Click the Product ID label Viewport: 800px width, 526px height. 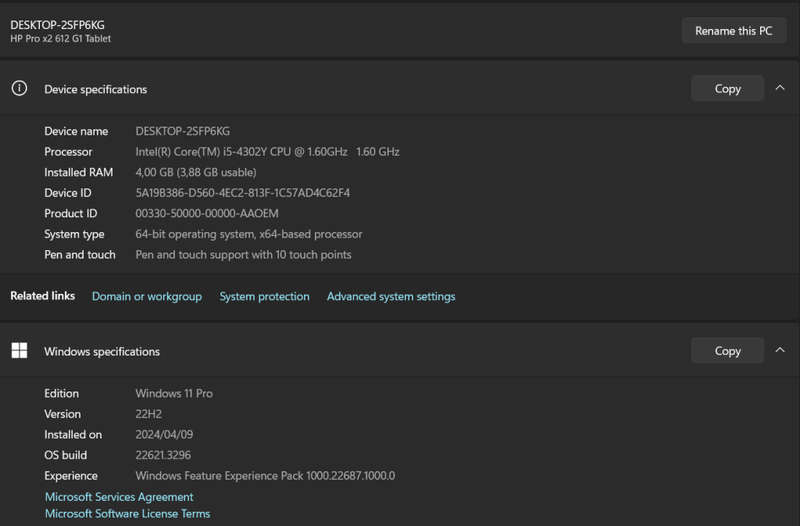coord(70,213)
